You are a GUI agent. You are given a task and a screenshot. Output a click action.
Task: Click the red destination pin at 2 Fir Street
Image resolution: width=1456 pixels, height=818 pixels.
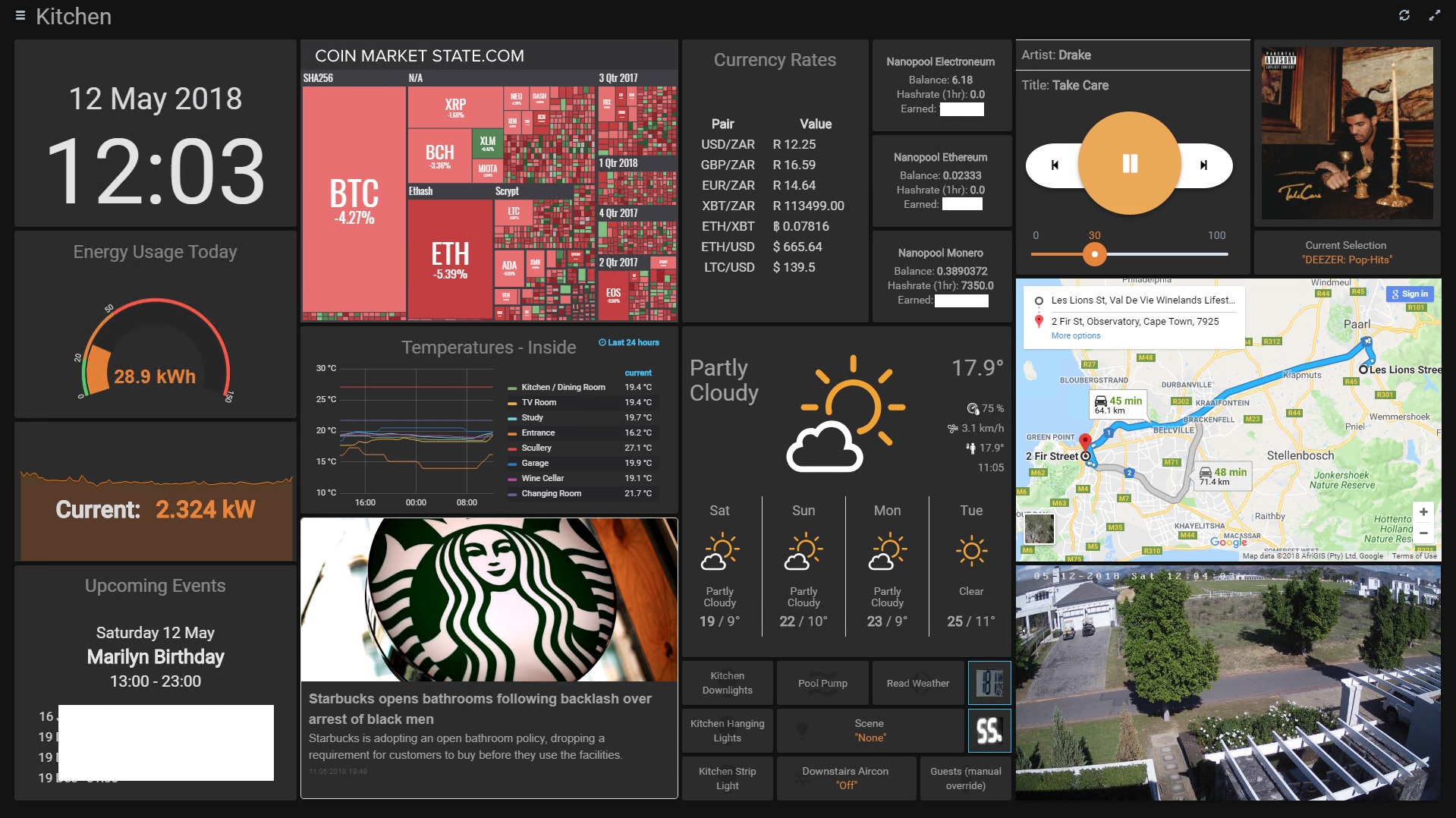1085,443
